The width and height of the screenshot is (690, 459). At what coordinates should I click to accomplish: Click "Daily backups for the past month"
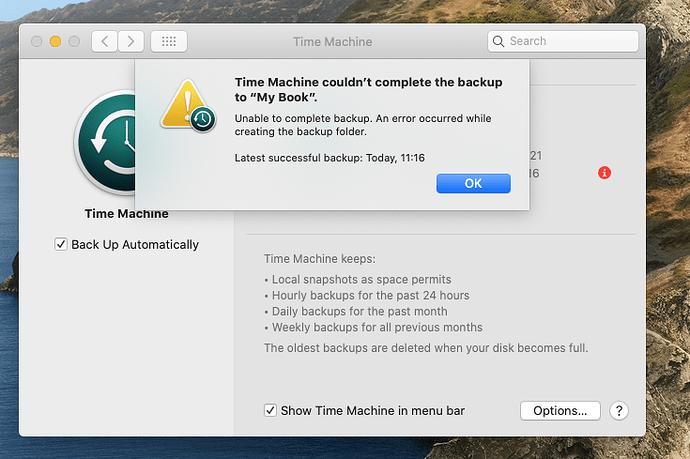coord(360,311)
